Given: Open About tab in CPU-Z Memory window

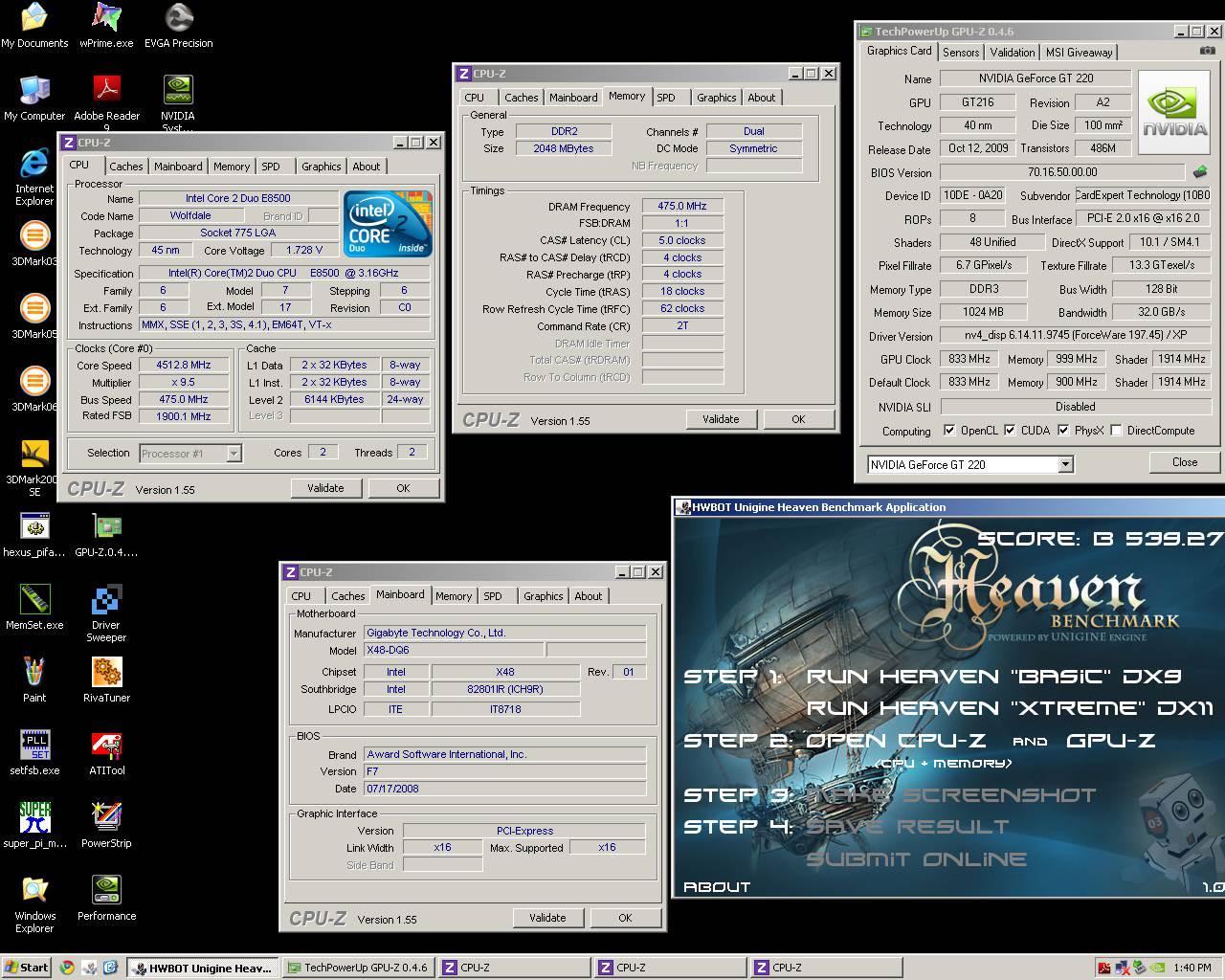Looking at the screenshot, I should (x=762, y=98).
